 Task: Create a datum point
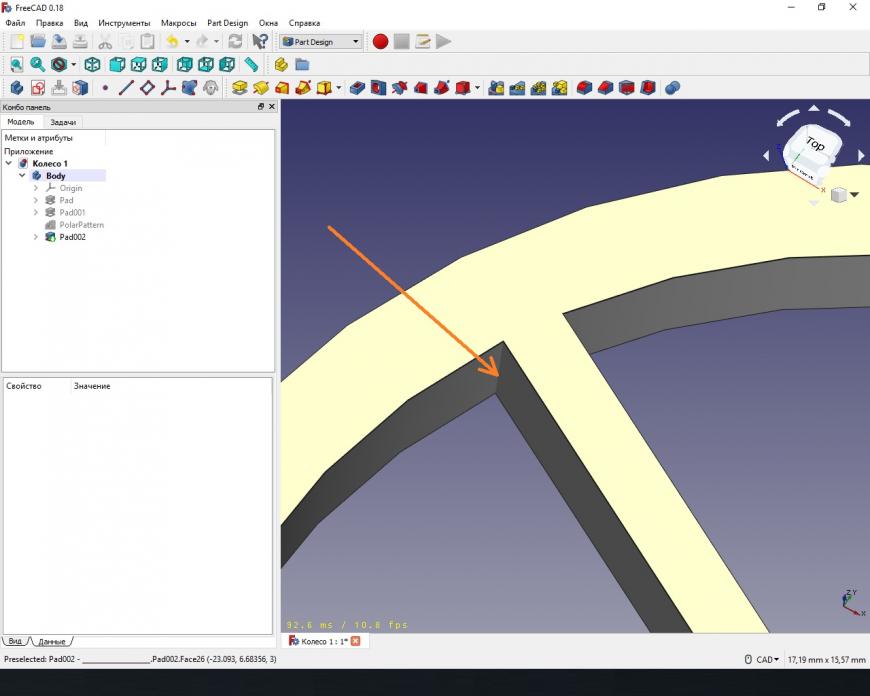pos(105,88)
